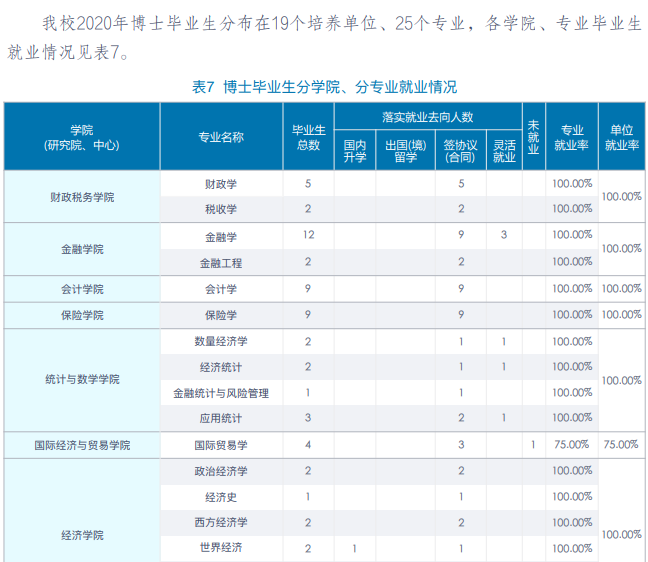The height and width of the screenshot is (562, 648).
Task: Click signed contract 9 in 会计学 row
Action: click(461, 288)
